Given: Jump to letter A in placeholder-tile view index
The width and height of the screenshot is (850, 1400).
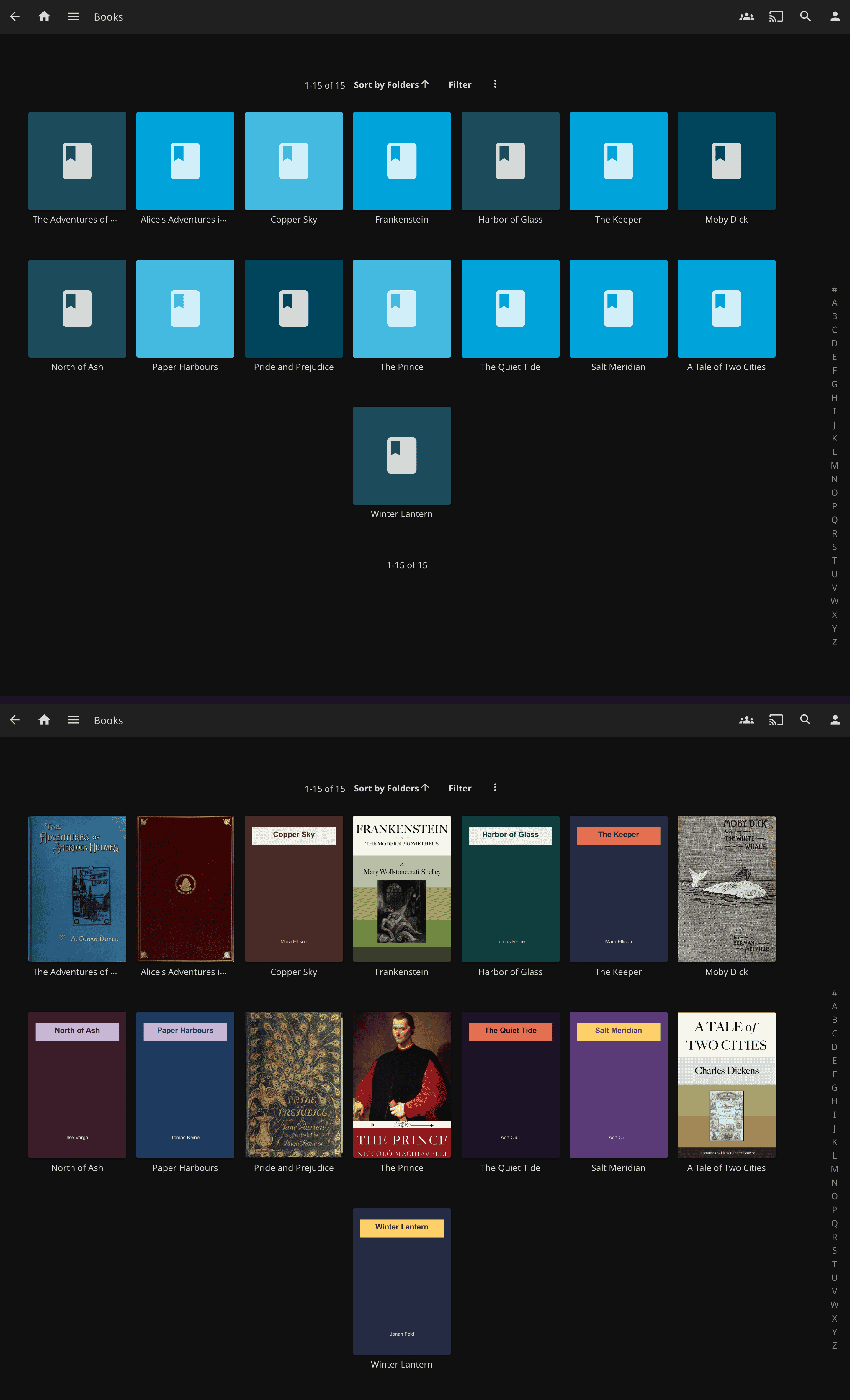Looking at the screenshot, I should pyautogui.click(x=834, y=303).
